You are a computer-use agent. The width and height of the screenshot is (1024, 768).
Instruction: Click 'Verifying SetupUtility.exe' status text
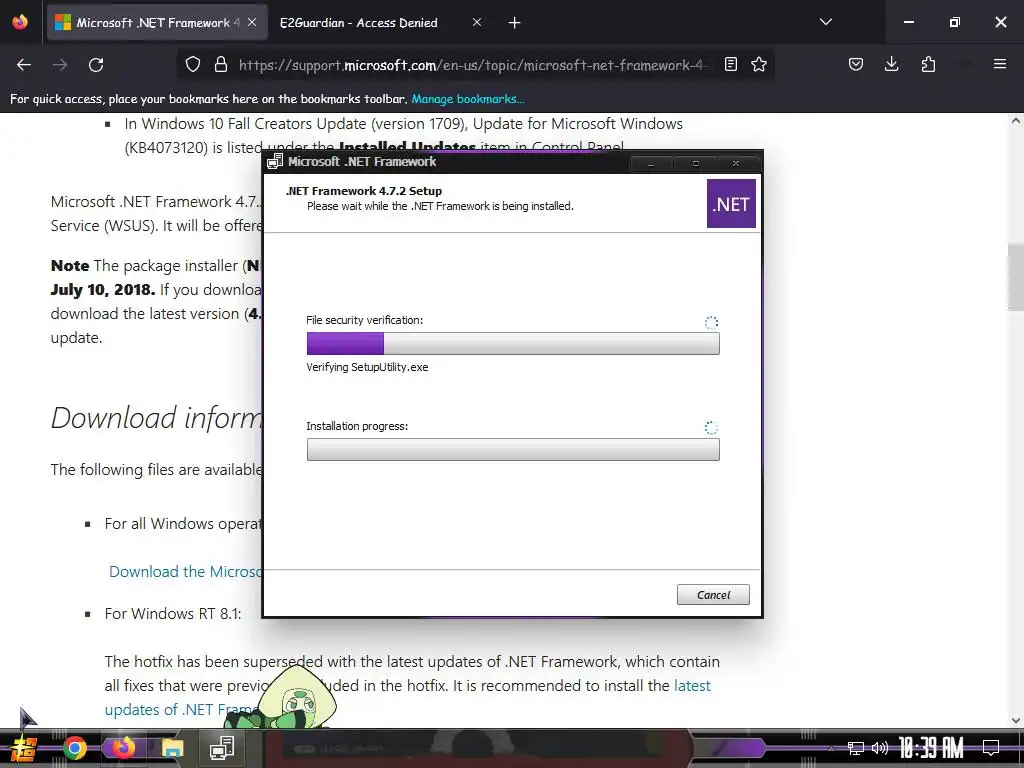point(367,367)
